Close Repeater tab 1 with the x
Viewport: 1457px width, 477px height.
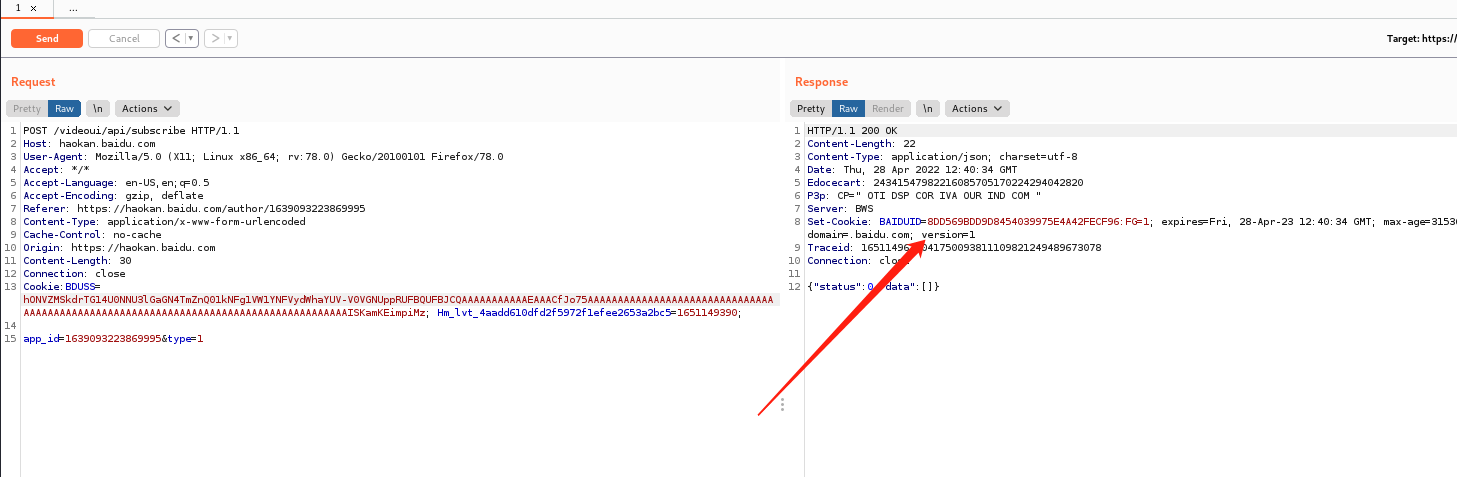[x=32, y=7]
